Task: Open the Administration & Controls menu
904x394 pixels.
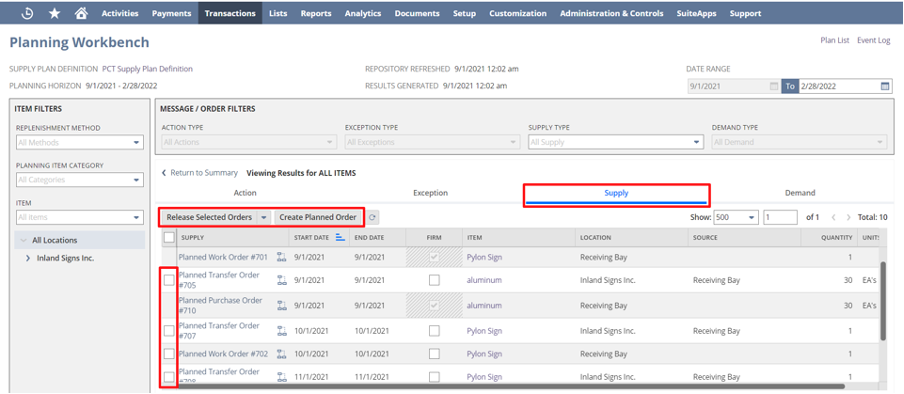Action: (x=612, y=13)
